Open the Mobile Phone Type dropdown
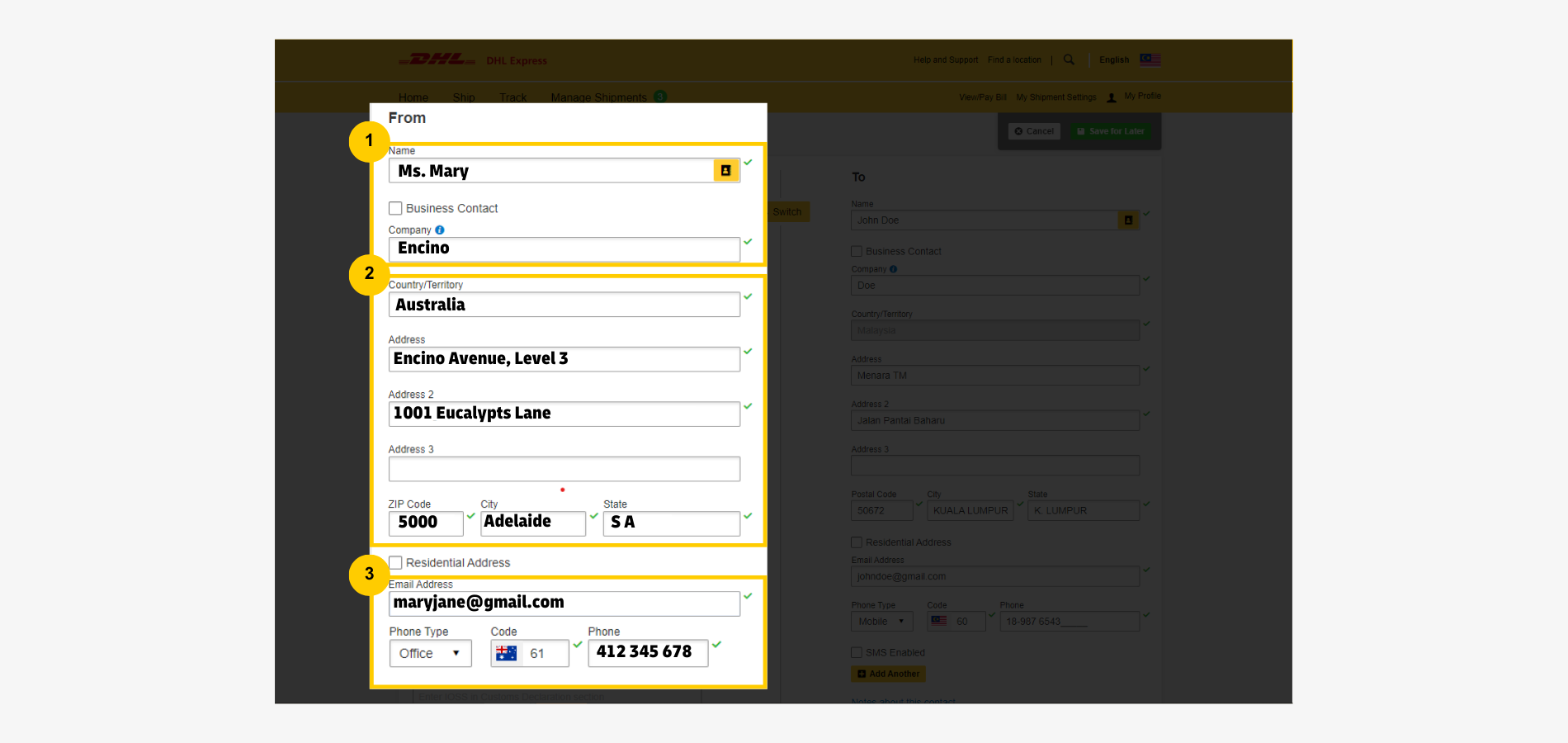This screenshot has width=1568, height=743. pyautogui.click(x=881, y=621)
